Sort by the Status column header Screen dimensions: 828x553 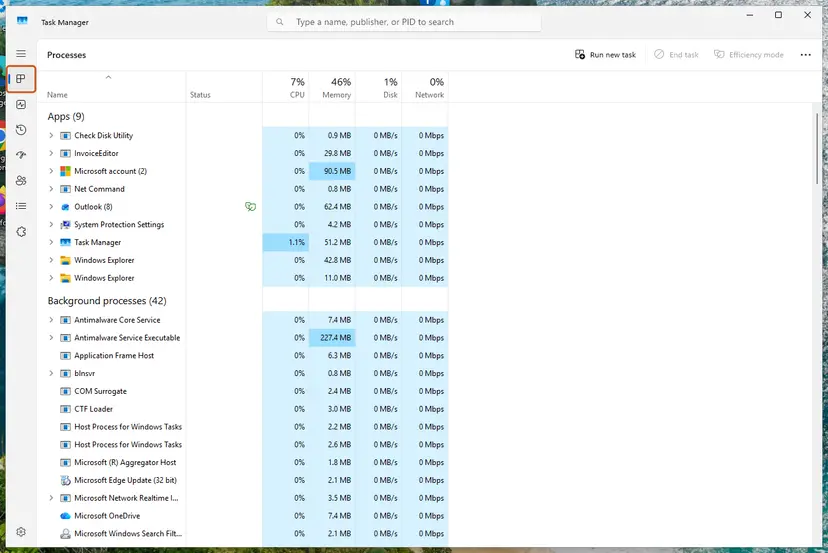click(x=224, y=87)
